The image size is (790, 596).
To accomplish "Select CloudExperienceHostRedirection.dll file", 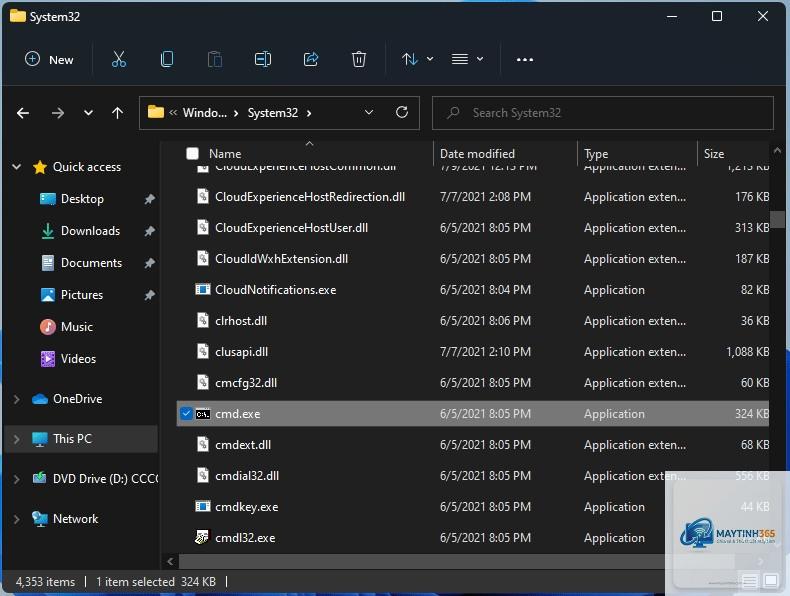I will [x=310, y=197].
